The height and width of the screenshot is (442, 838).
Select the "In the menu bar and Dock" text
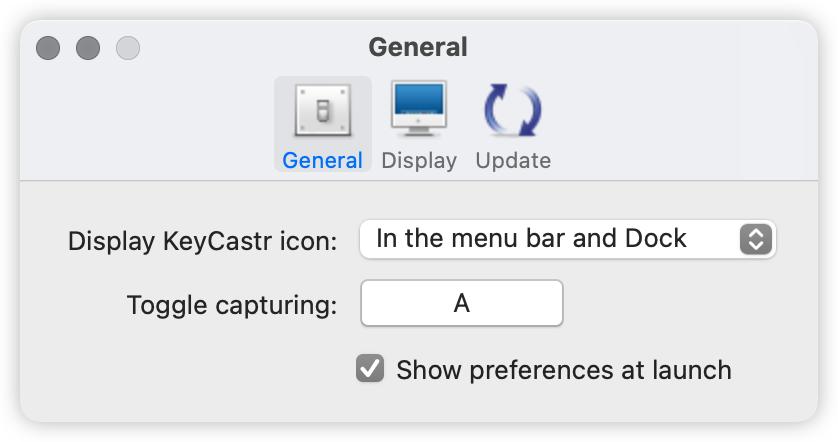(x=531, y=239)
